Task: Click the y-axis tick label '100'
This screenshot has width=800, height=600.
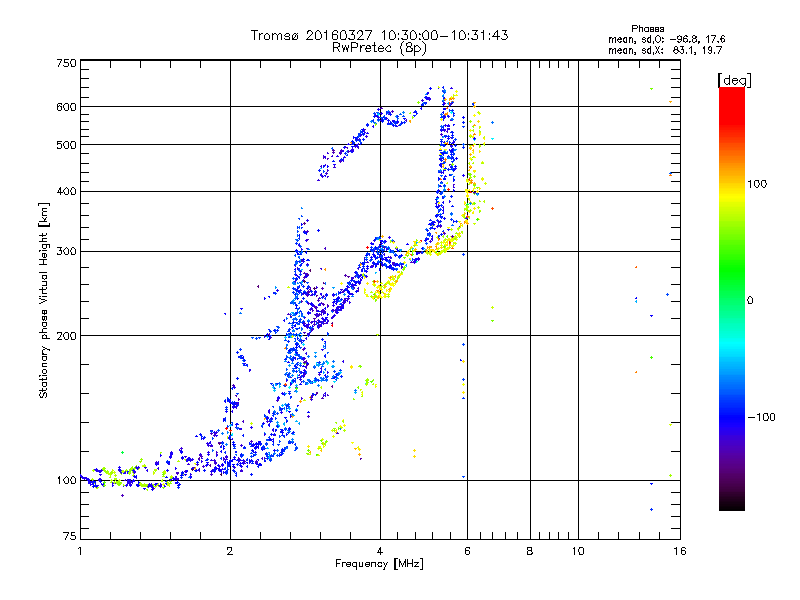Action: (66, 480)
